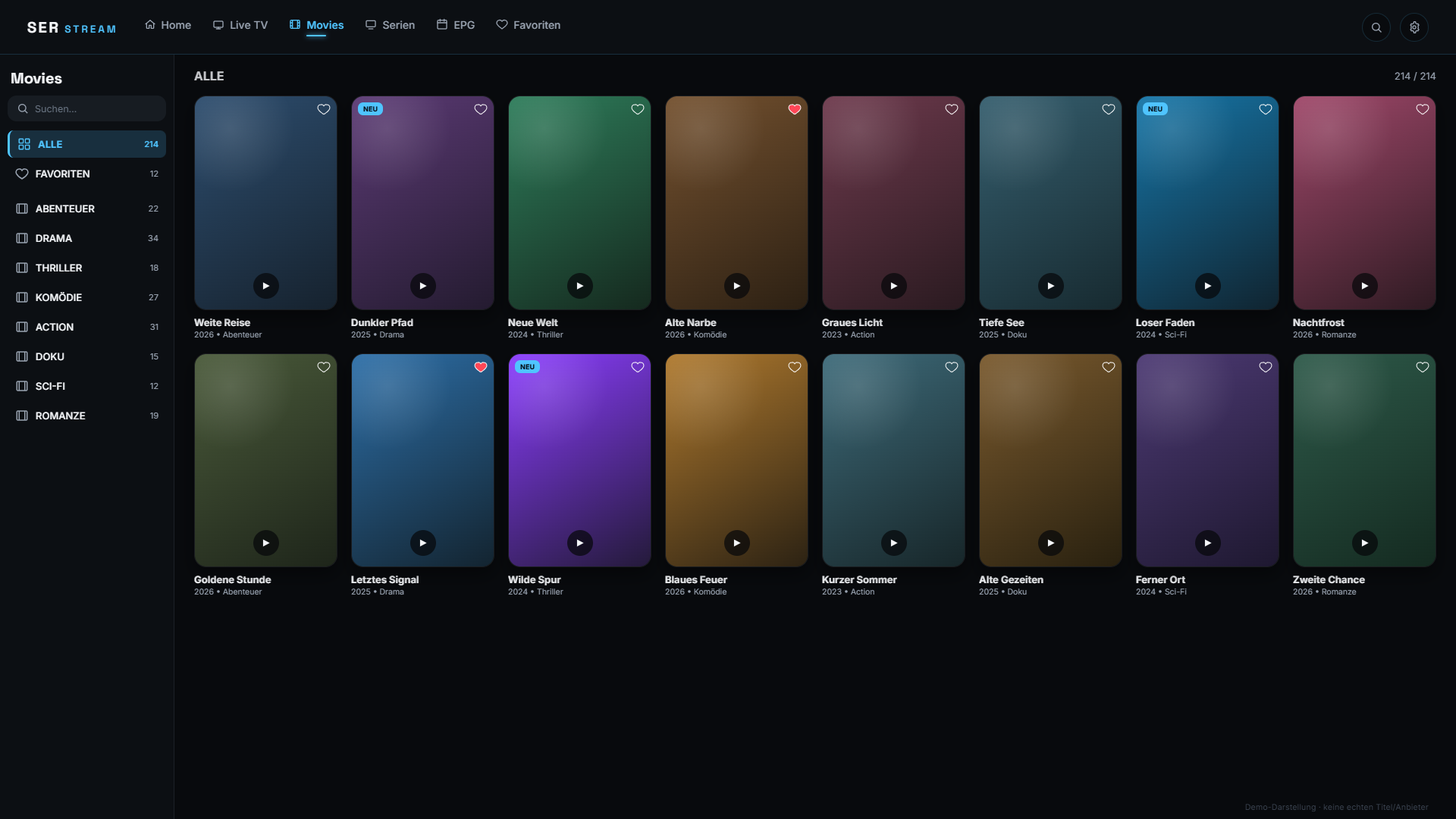
Task: Play the movie Tiefe See
Action: coord(1050,286)
